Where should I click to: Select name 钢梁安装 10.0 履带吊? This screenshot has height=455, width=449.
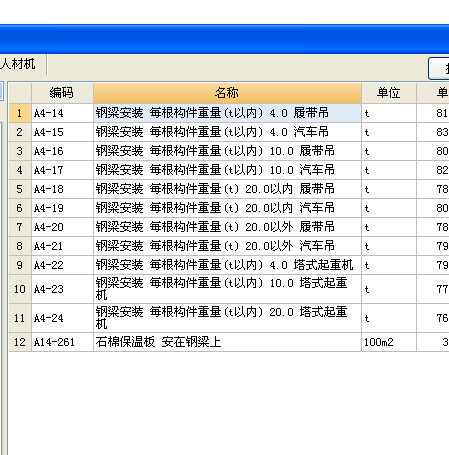[x=227, y=151]
